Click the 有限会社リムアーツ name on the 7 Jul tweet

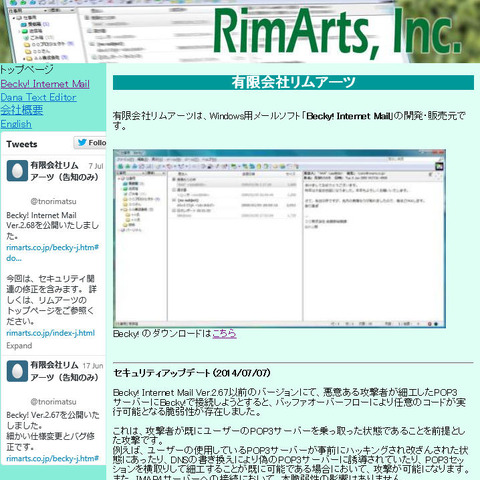click(x=64, y=171)
